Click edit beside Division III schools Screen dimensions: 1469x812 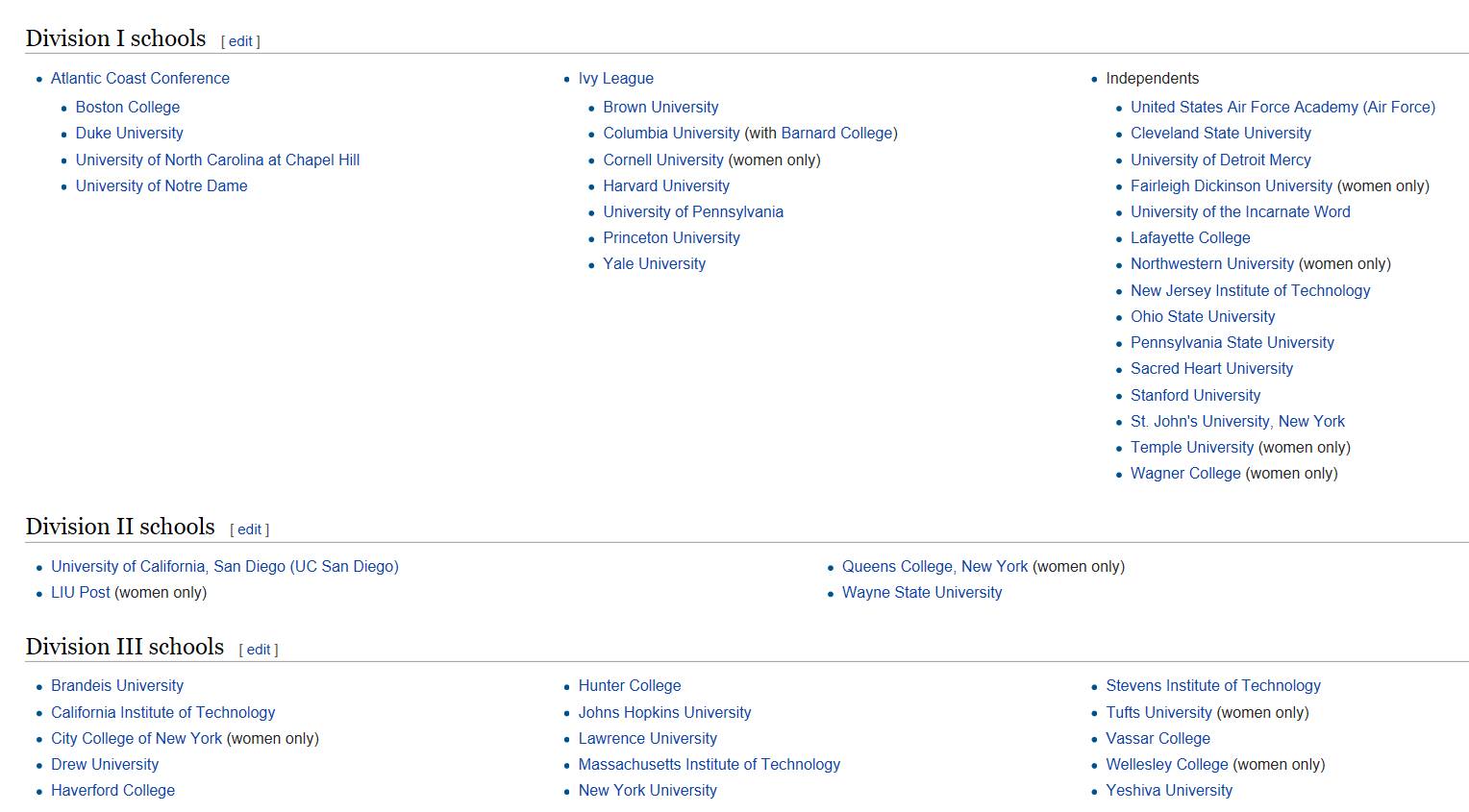click(x=258, y=650)
